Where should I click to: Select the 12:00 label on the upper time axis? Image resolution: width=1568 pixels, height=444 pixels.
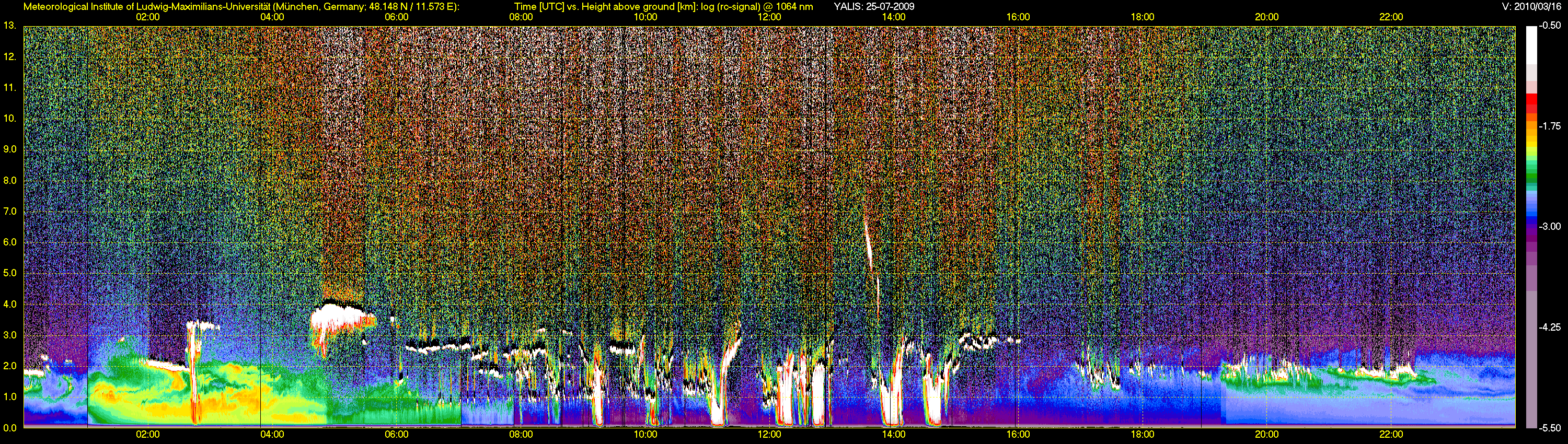point(769,17)
